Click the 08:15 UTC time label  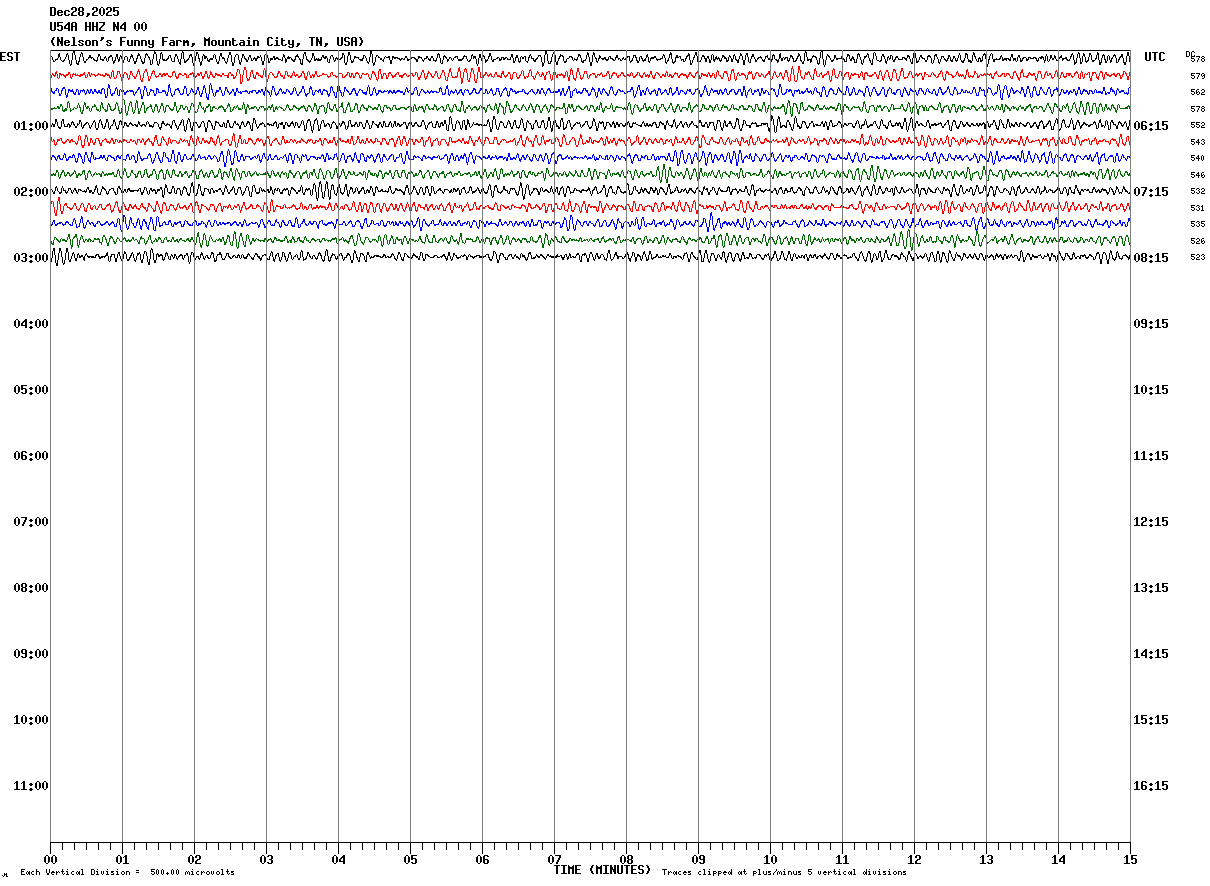pos(1151,258)
